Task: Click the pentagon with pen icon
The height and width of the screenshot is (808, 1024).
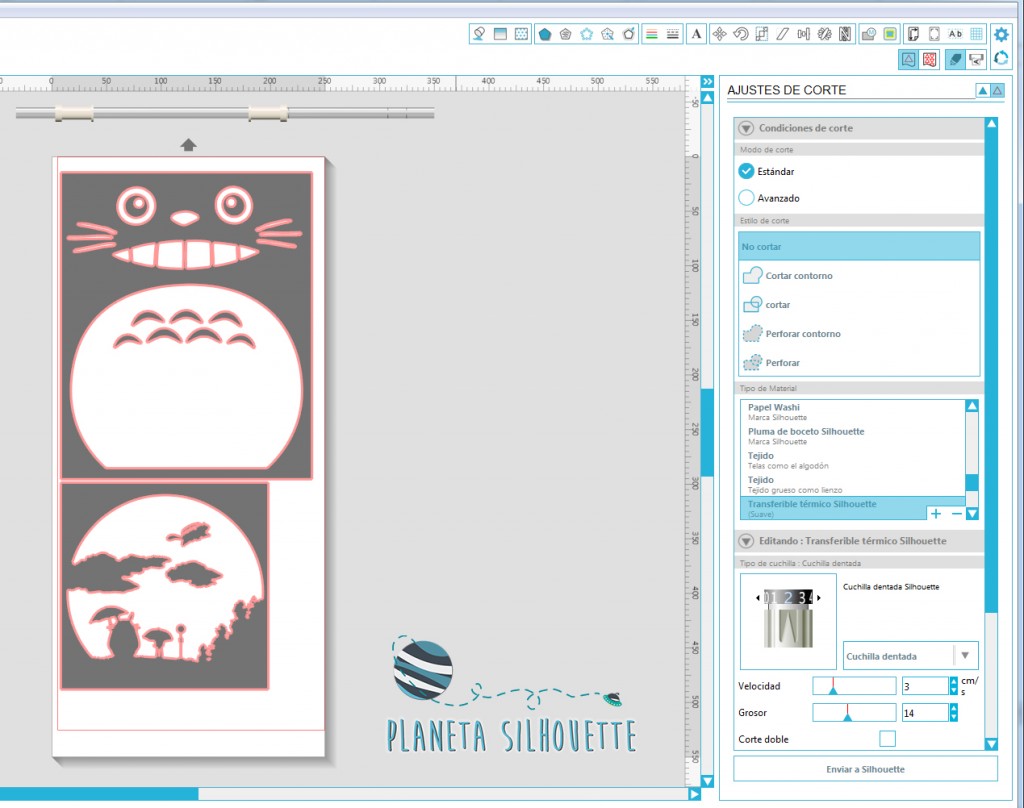Action: point(628,34)
